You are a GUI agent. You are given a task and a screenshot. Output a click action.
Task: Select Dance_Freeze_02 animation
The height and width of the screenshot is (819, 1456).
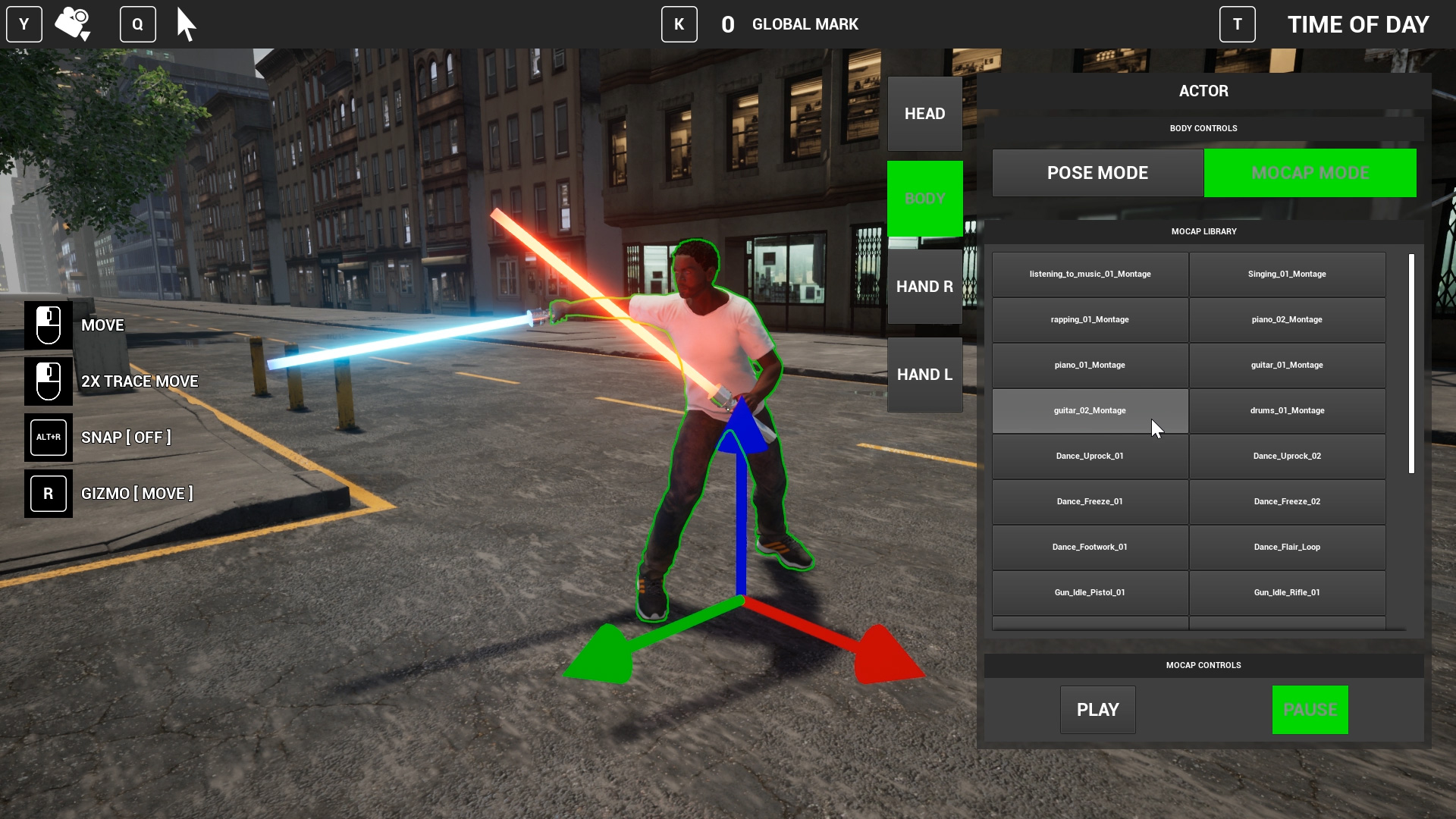(1287, 502)
